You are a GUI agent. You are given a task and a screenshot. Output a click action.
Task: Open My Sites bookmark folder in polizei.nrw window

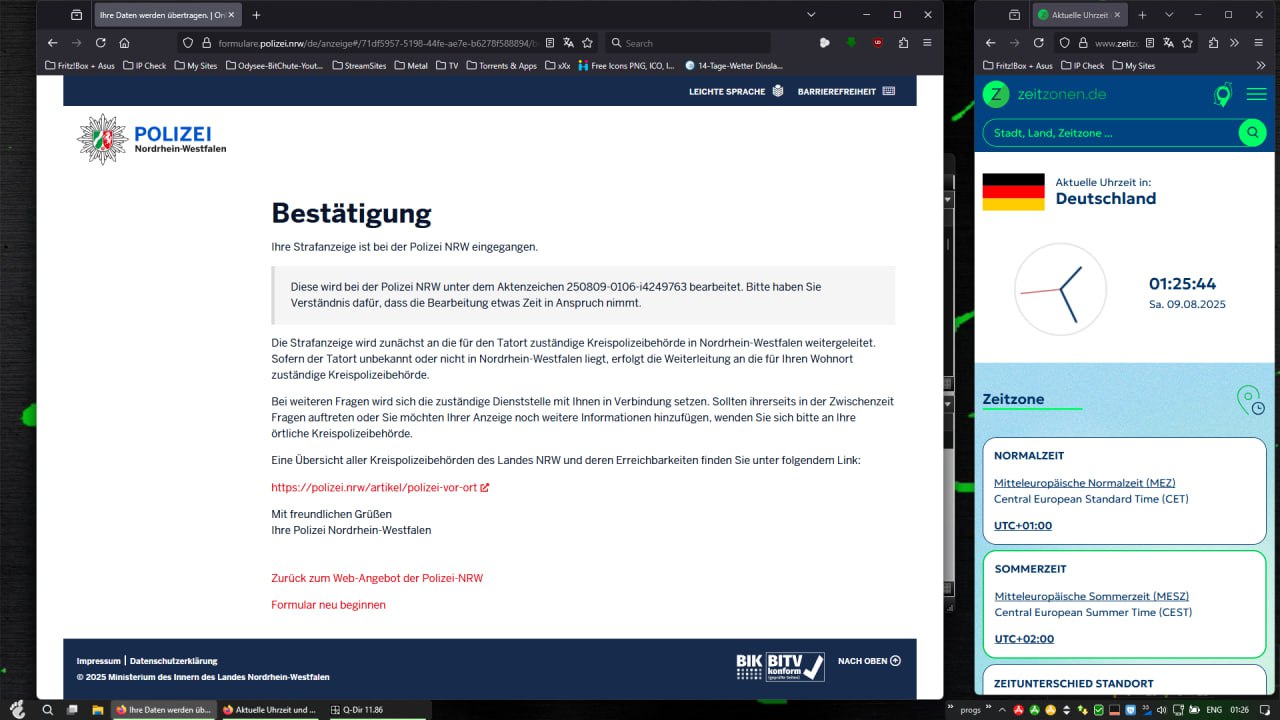tap(194, 66)
